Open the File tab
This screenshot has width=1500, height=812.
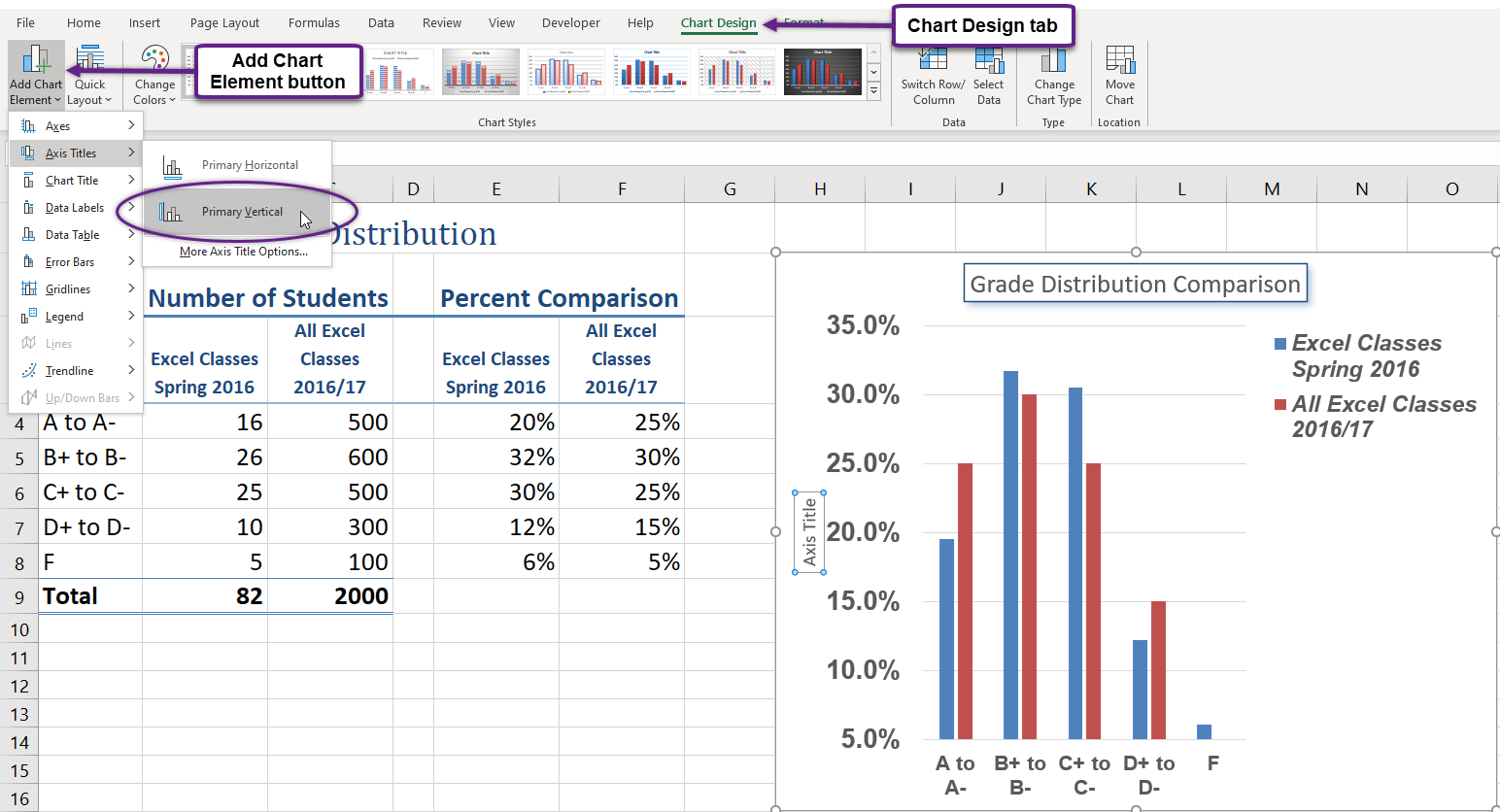(26, 22)
